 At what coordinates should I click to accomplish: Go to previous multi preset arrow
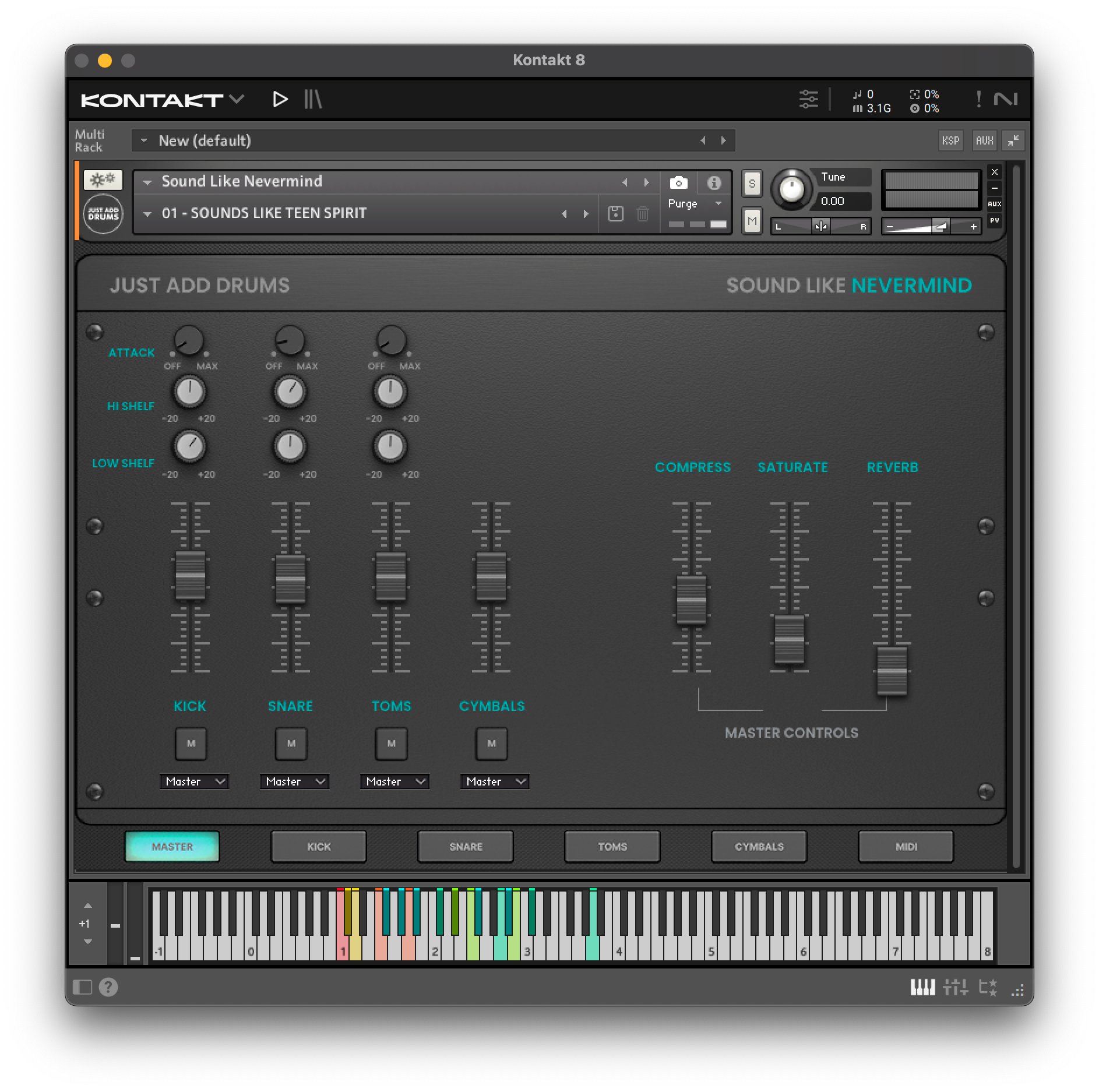[x=703, y=140]
